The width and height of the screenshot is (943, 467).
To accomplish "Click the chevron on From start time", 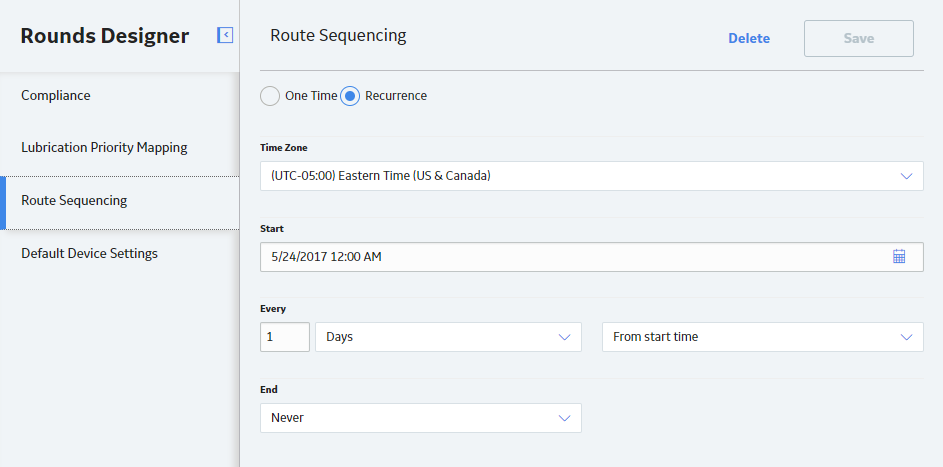I will coord(906,337).
